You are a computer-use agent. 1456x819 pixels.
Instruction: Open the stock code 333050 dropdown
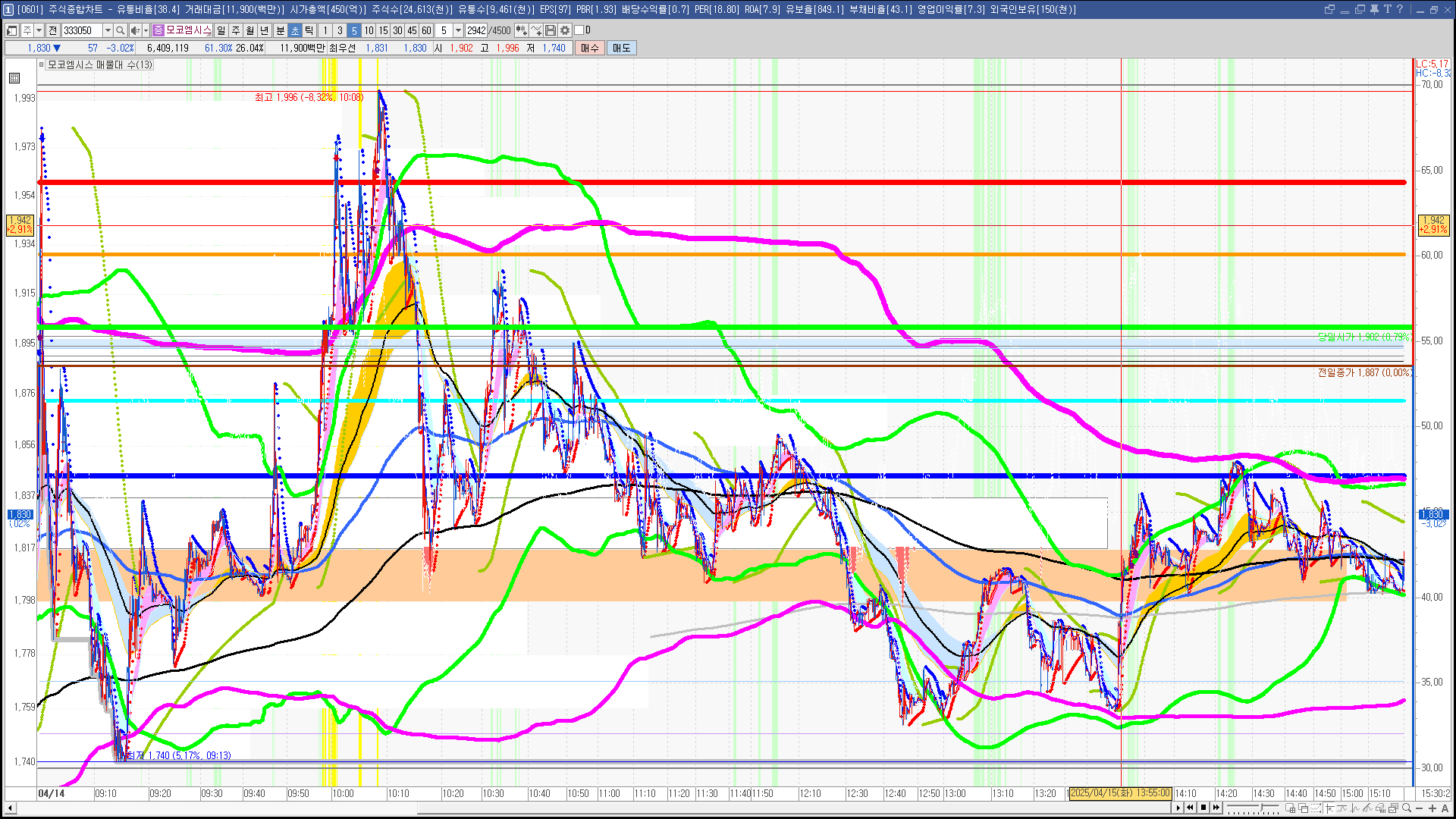coord(108,30)
